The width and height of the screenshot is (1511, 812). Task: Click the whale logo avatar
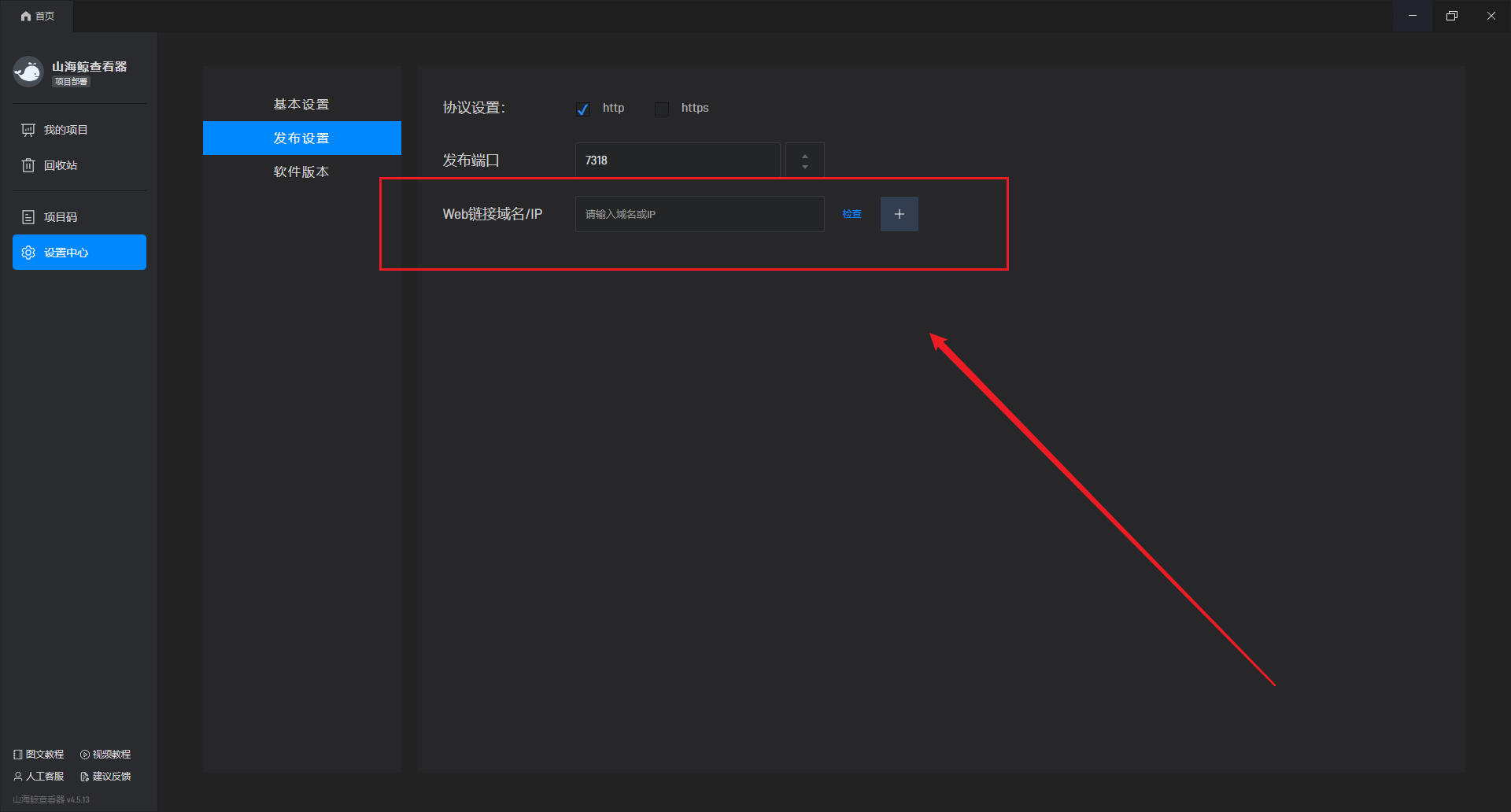[28, 72]
